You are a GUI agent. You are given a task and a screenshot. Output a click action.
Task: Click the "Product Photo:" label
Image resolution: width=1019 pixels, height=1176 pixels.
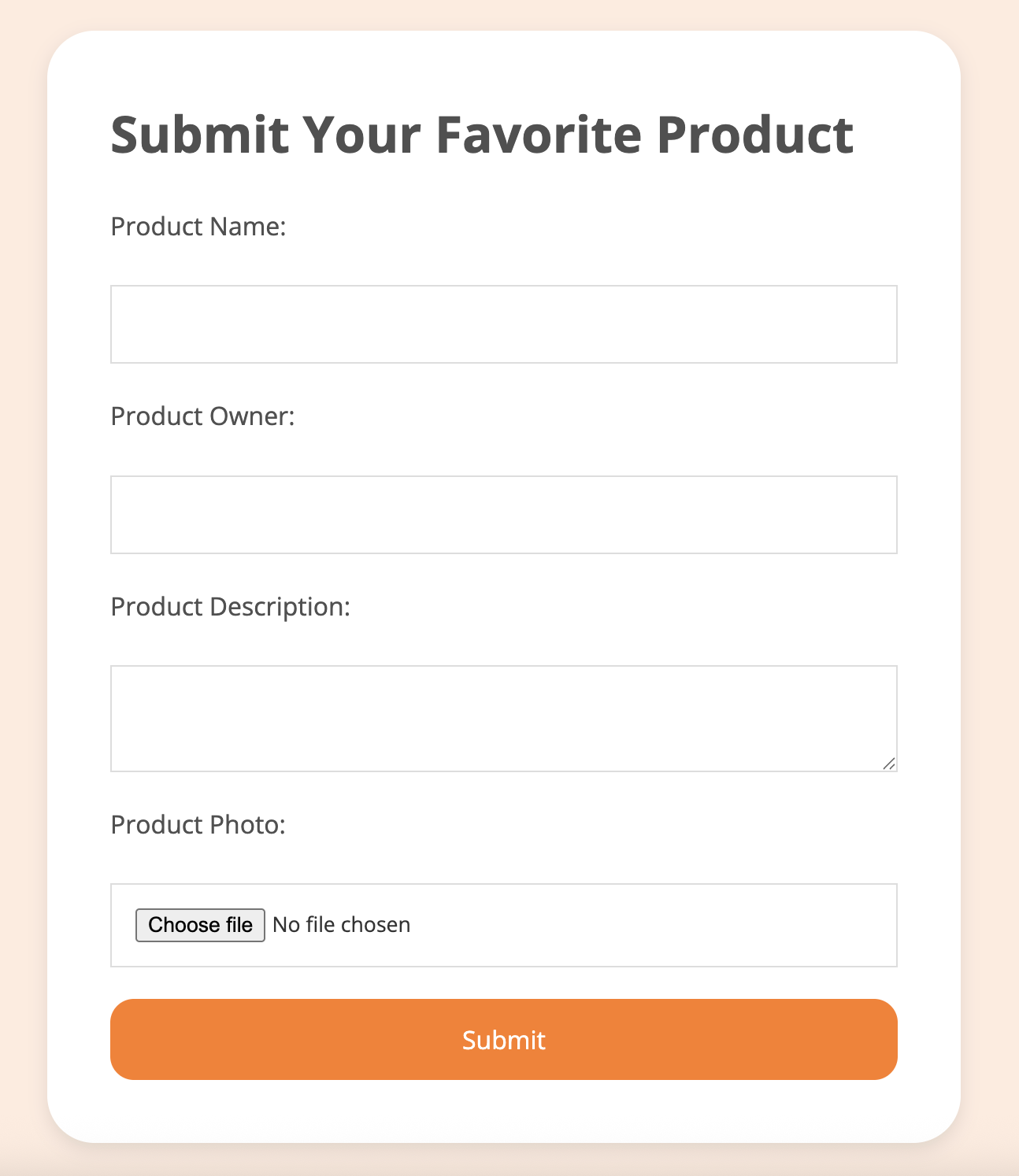click(x=198, y=825)
